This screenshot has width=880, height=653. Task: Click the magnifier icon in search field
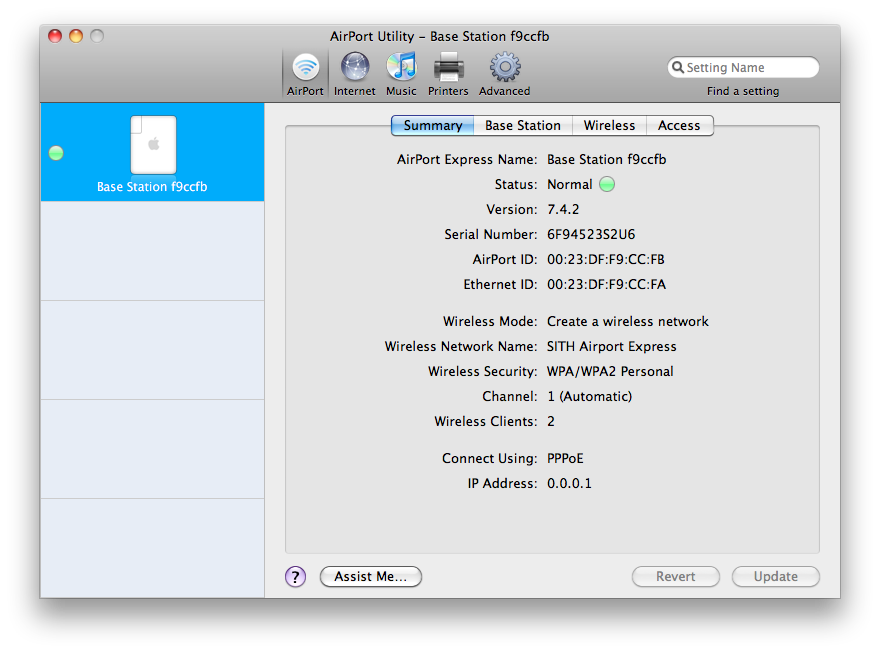tap(678, 67)
